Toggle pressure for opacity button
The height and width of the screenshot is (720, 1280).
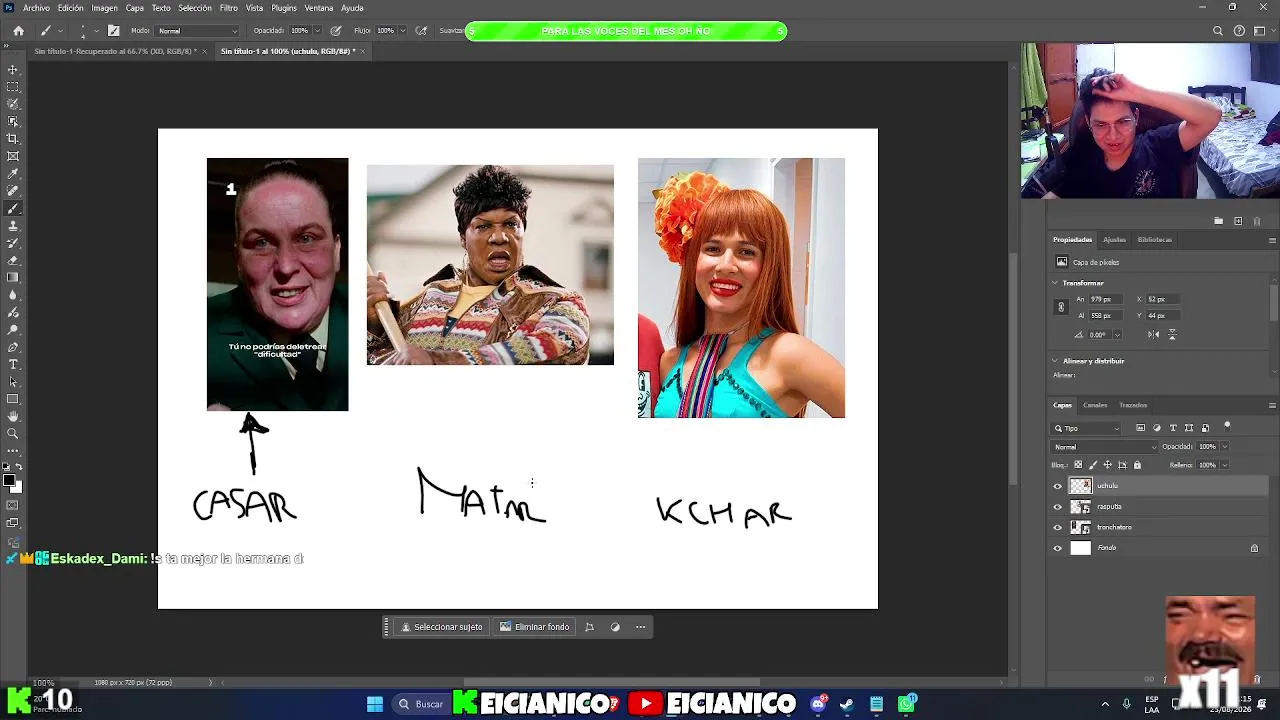335,31
